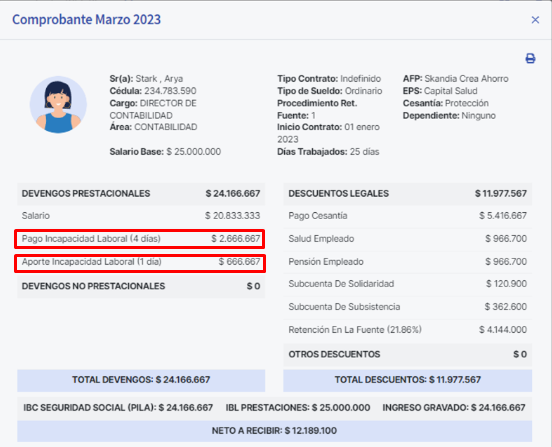552x447 pixels.
Task: Click the OTROS DESCUENTOS header
Action: coord(407,354)
